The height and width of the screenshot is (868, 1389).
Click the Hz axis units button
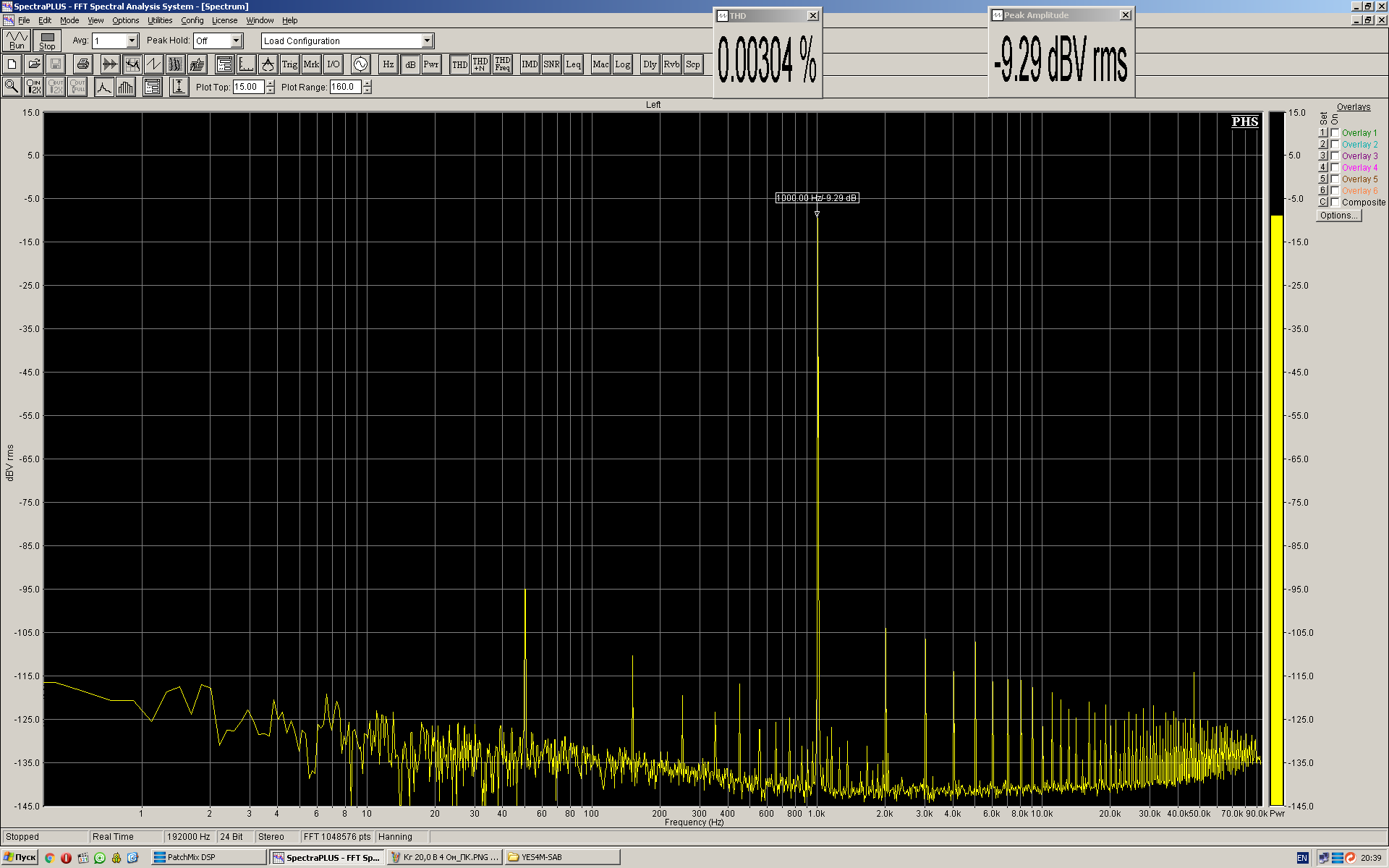click(x=388, y=64)
